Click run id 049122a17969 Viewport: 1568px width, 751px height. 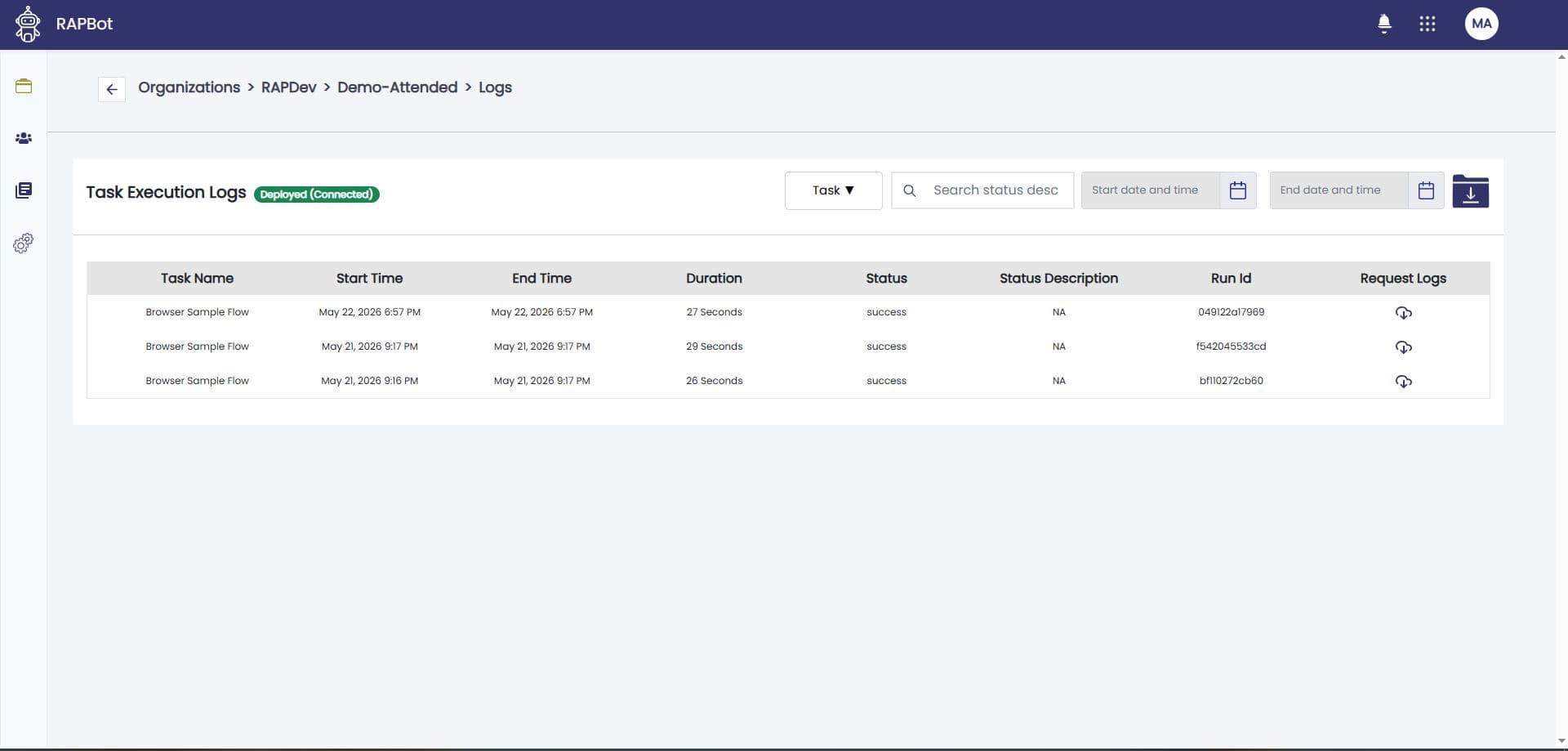[1231, 312]
